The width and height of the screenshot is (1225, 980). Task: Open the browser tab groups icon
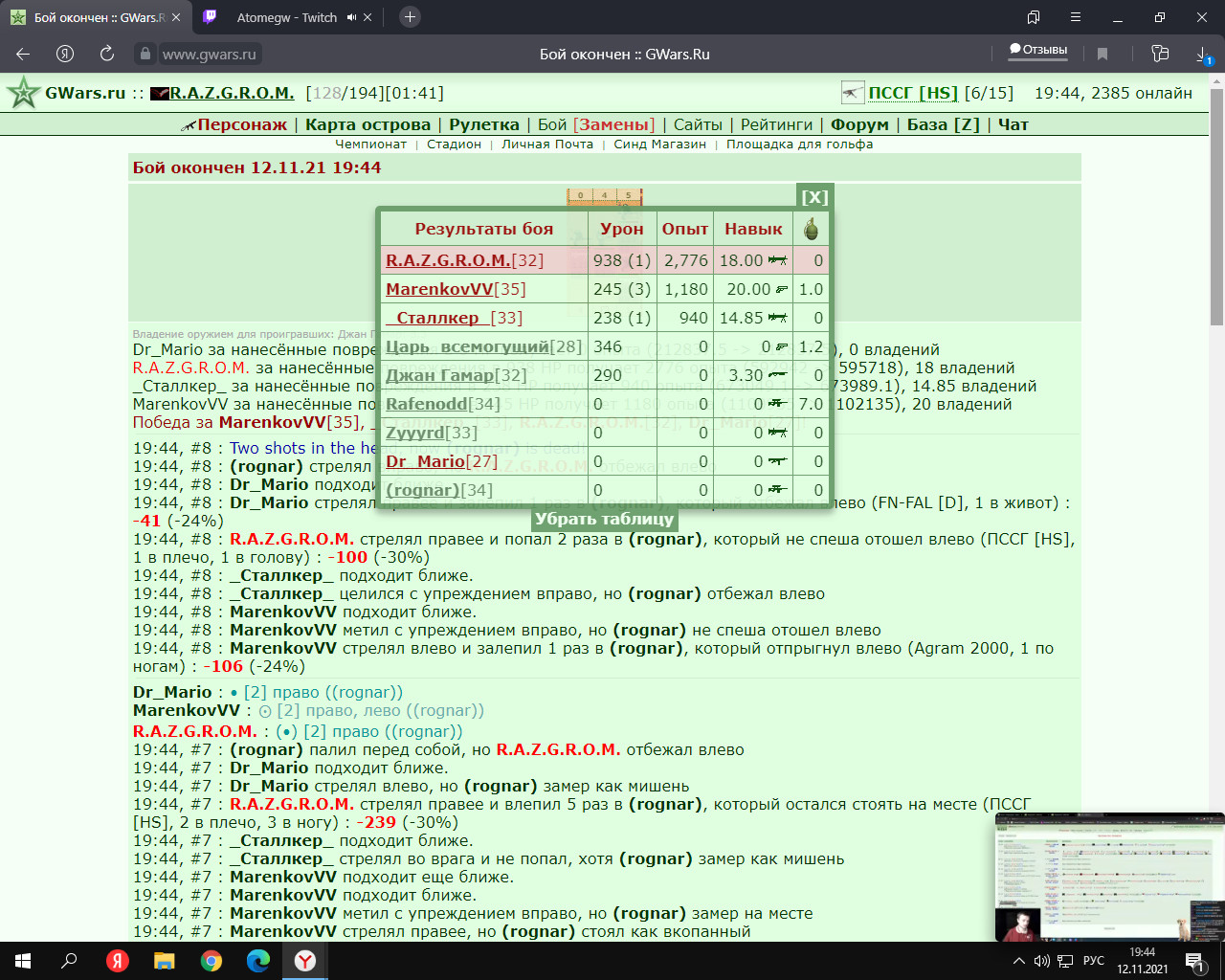point(1034,17)
